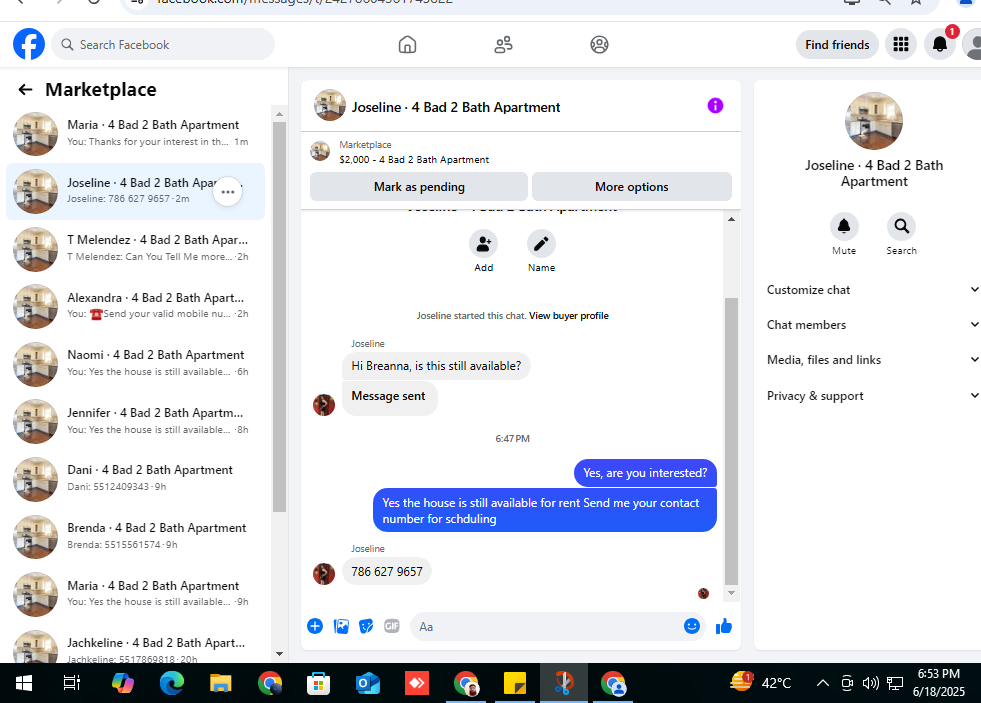Open the purple conversation information icon
The height and width of the screenshot is (703, 981).
click(715, 106)
